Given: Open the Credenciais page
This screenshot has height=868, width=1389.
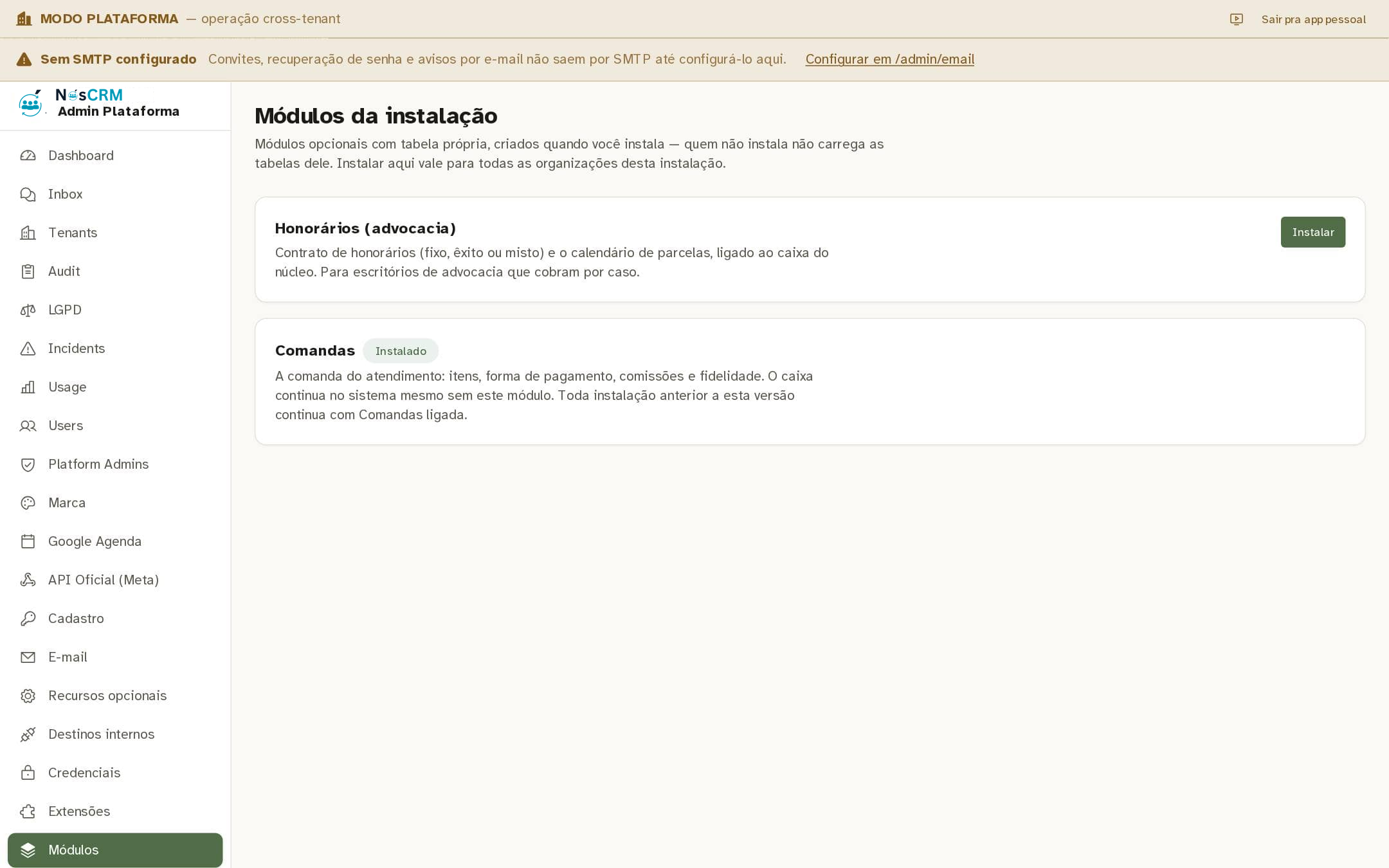Looking at the screenshot, I should (x=115, y=773).
